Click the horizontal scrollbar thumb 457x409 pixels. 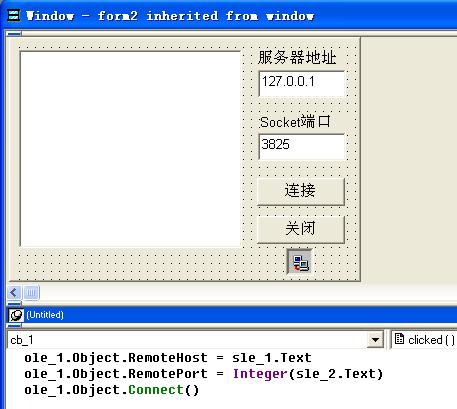click(x=31, y=293)
